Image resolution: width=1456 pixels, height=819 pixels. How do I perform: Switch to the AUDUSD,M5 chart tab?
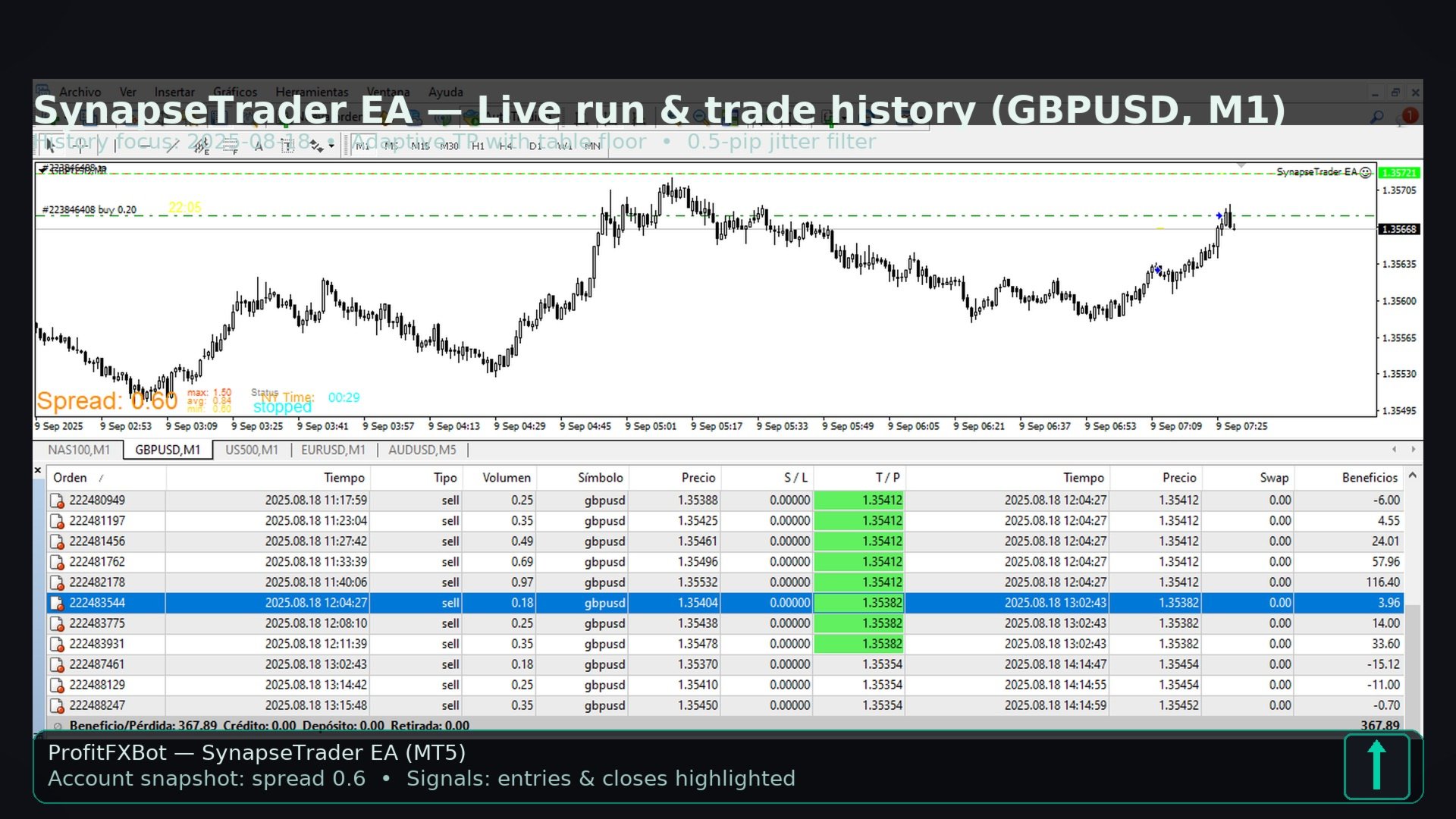click(422, 450)
